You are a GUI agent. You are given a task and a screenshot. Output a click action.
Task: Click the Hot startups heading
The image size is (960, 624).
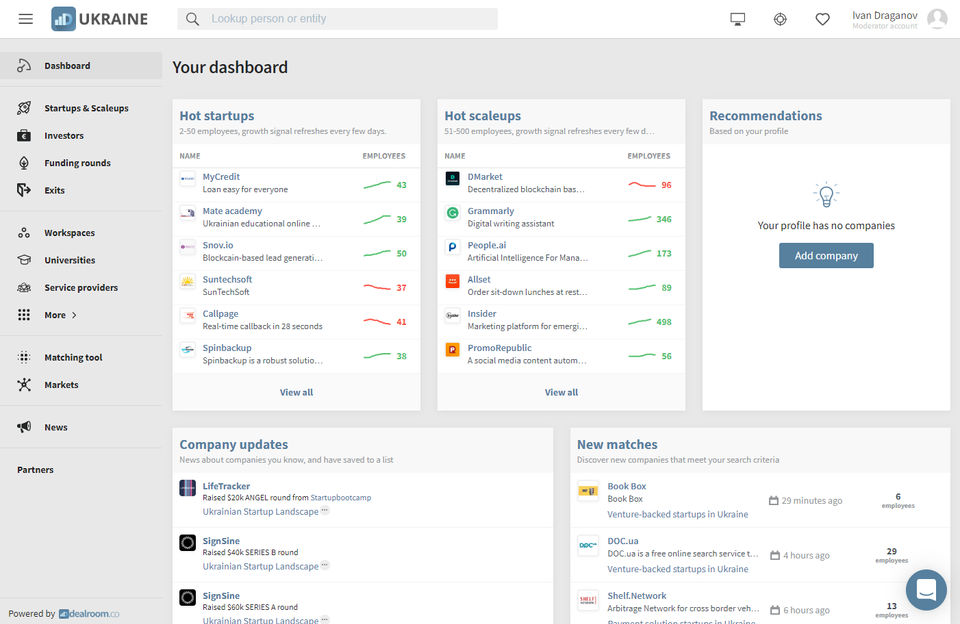click(x=217, y=116)
